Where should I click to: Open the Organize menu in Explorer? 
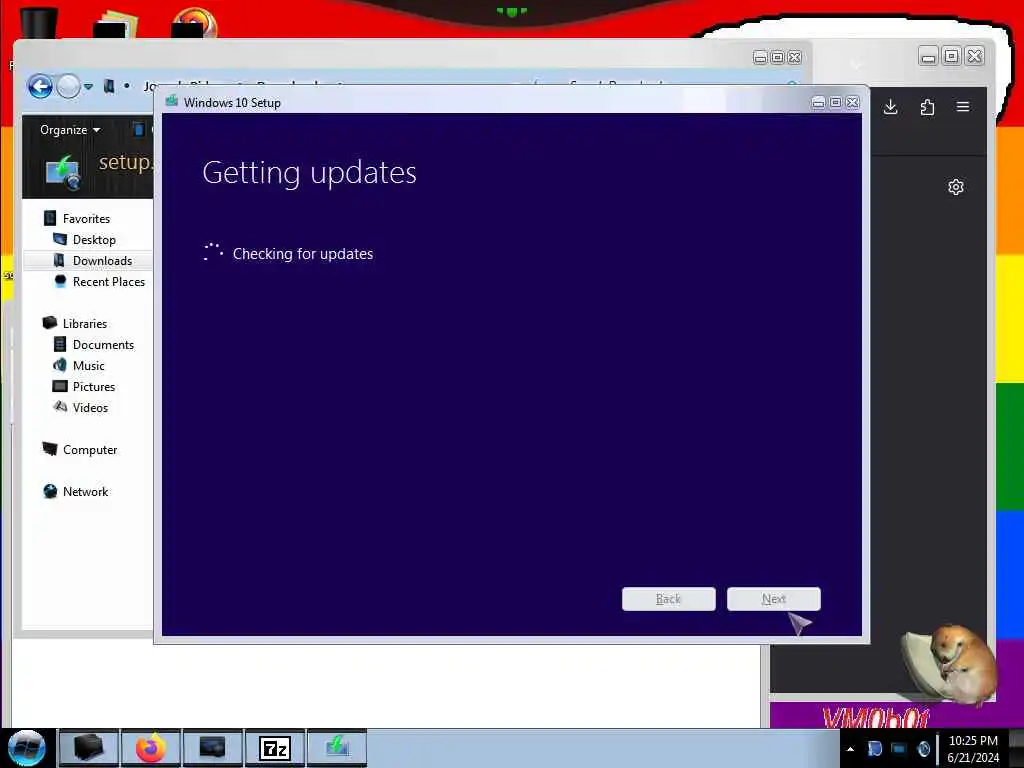70,130
